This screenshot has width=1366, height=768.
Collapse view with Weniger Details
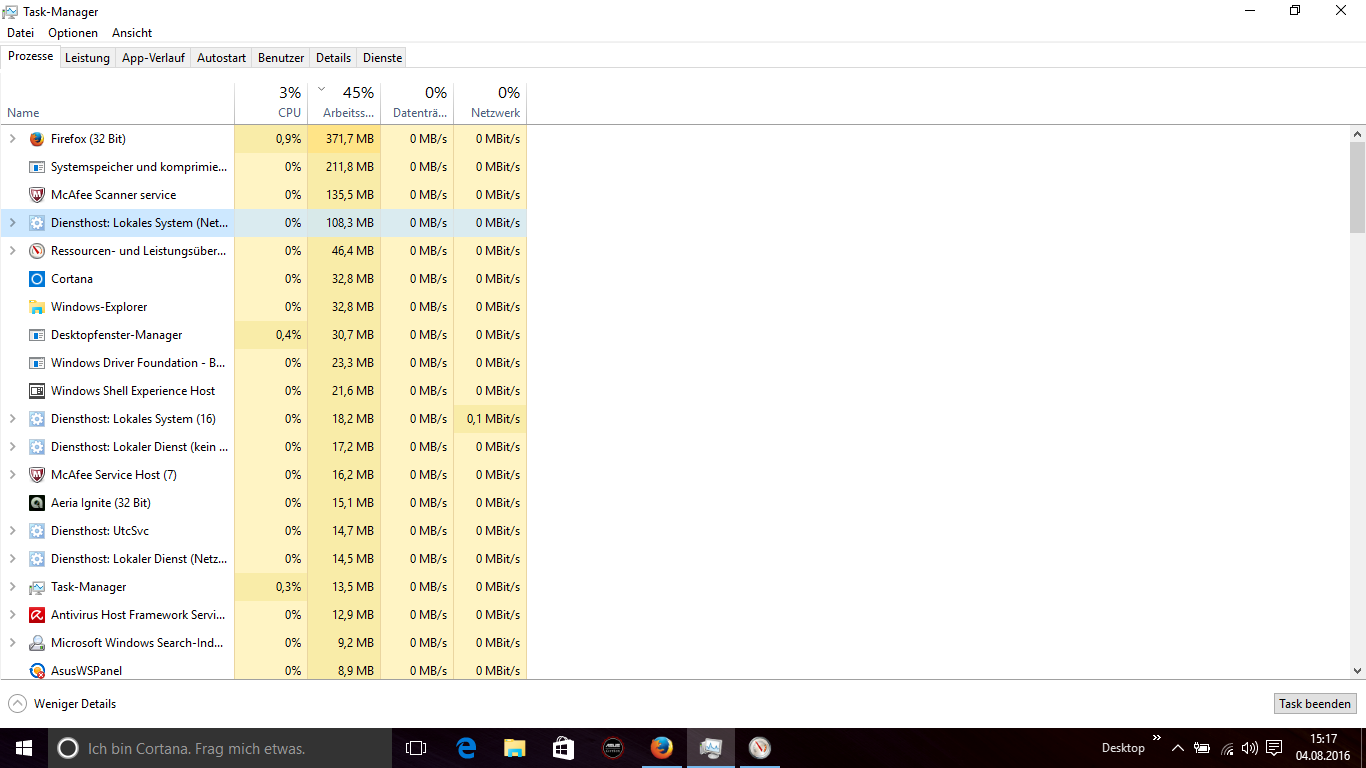click(x=62, y=704)
